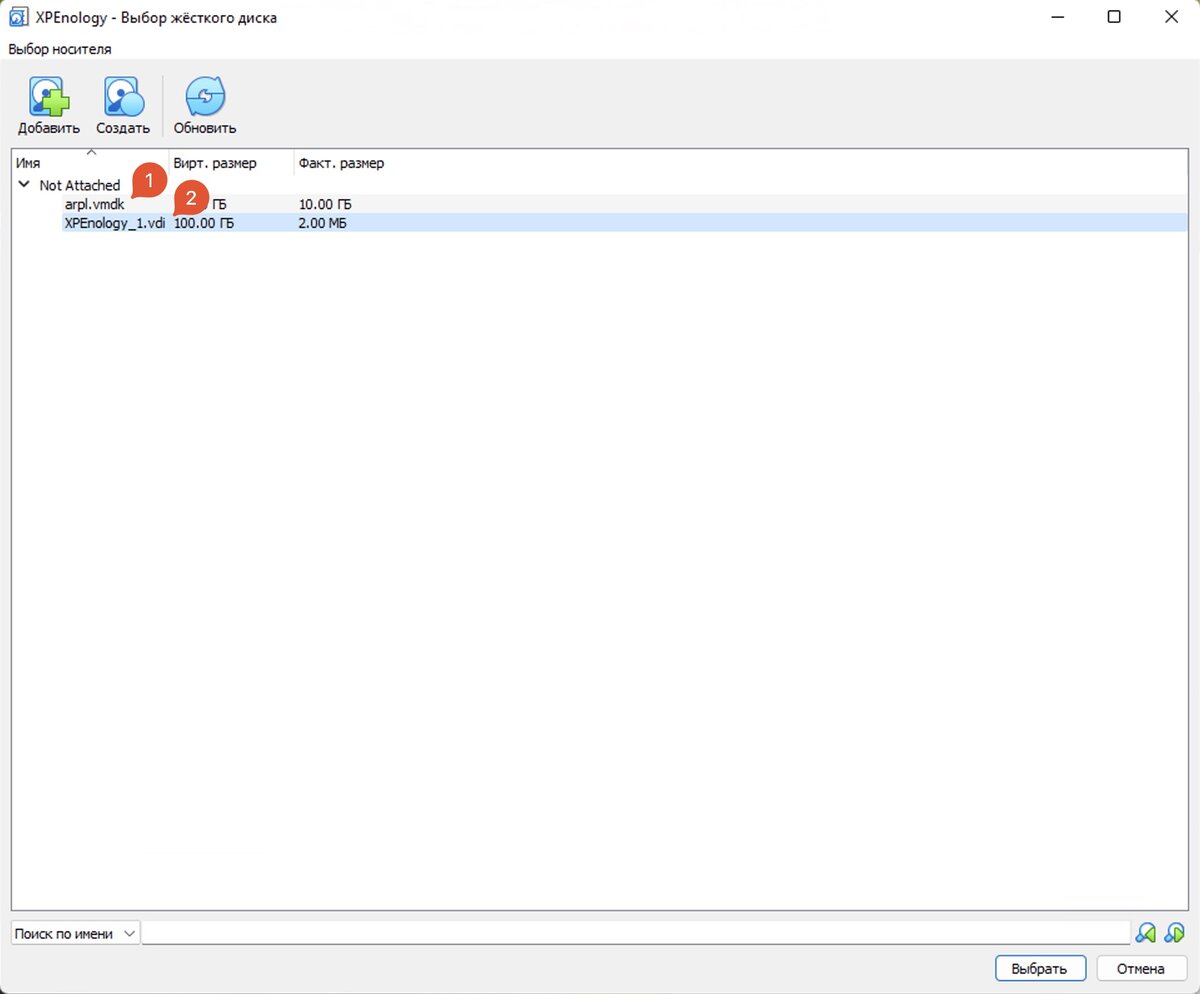Click the 100.00 ГБ virtual size cell
1200x994 pixels.
coord(204,223)
